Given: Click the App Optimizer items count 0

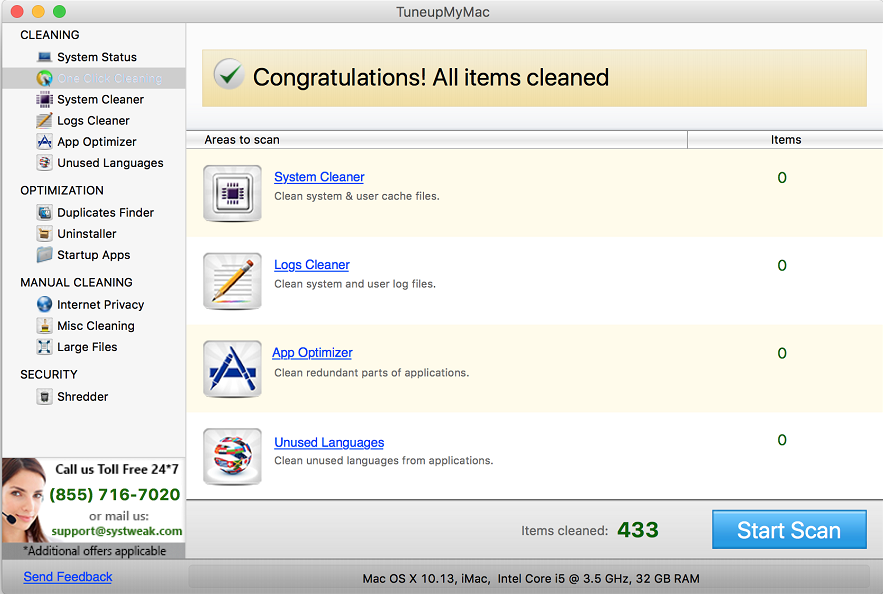Looking at the screenshot, I should pos(782,353).
